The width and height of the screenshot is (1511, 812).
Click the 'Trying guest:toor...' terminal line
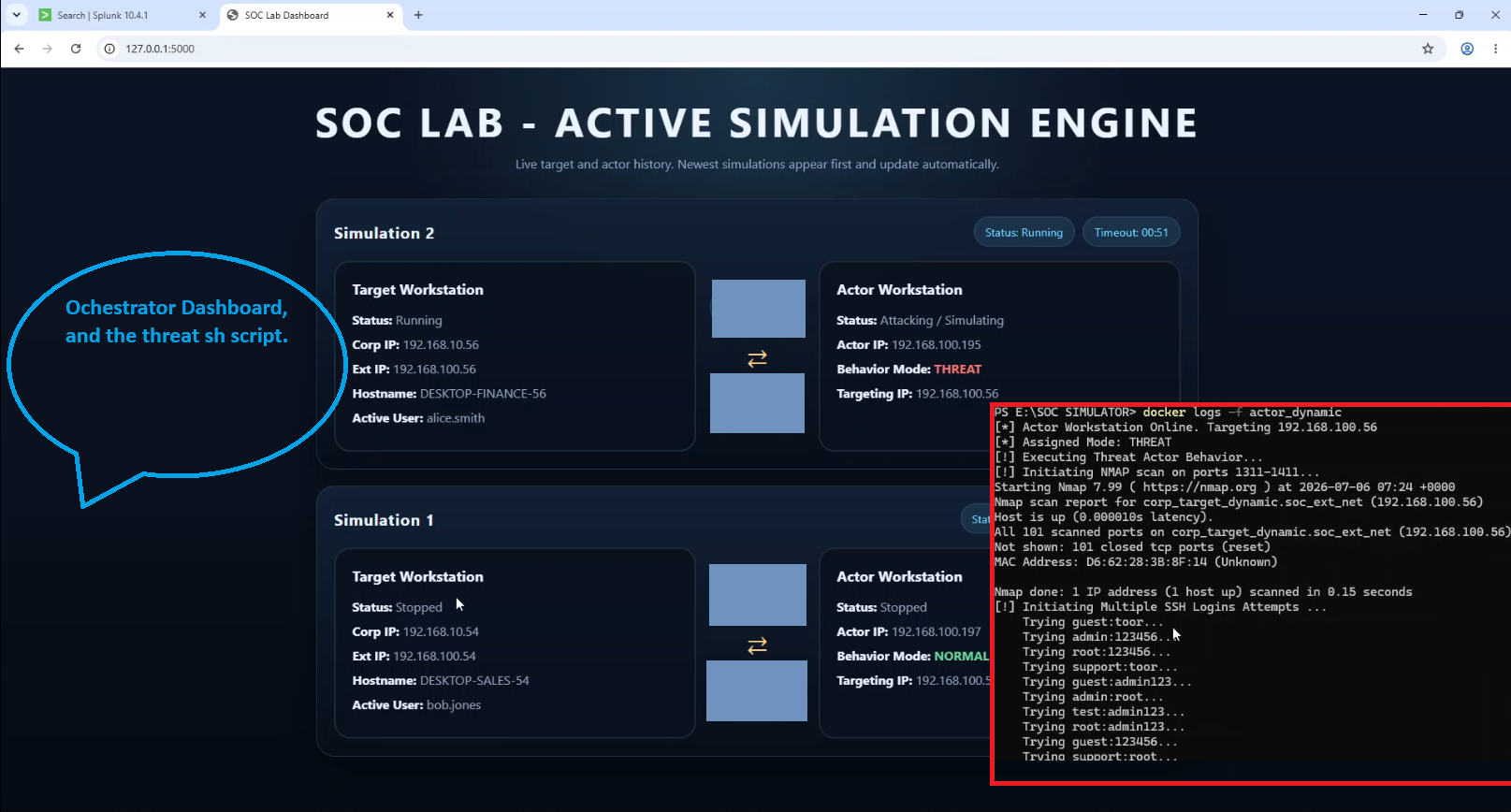(x=1093, y=622)
